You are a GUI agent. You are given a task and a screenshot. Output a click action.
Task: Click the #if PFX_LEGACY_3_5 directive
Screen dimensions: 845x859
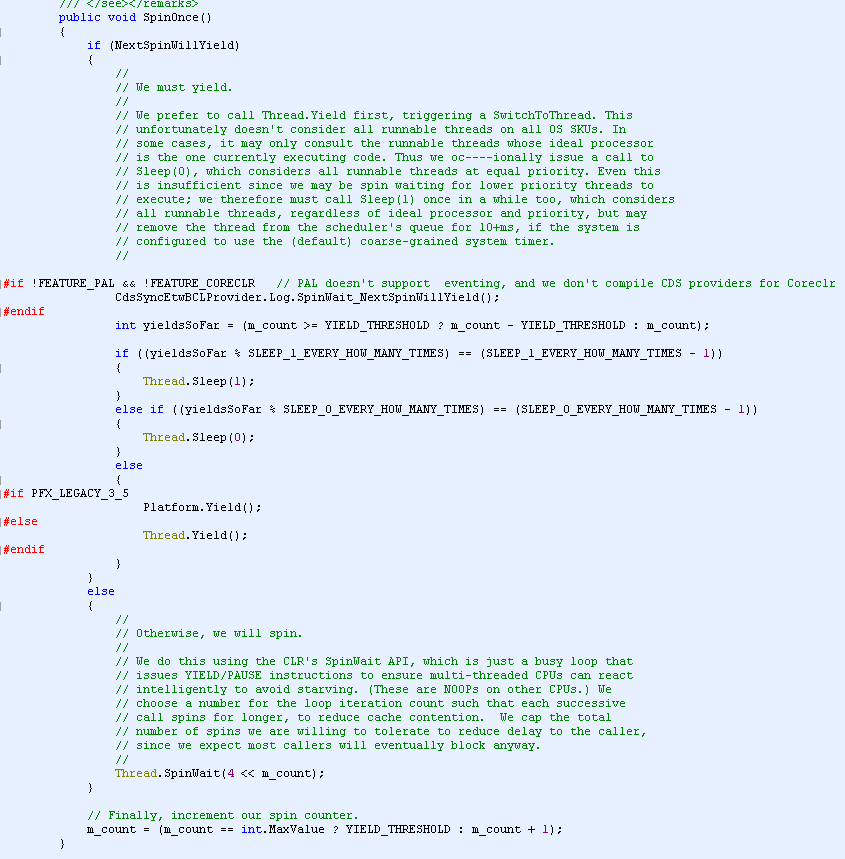pyautogui.click(x=66, y=494)
